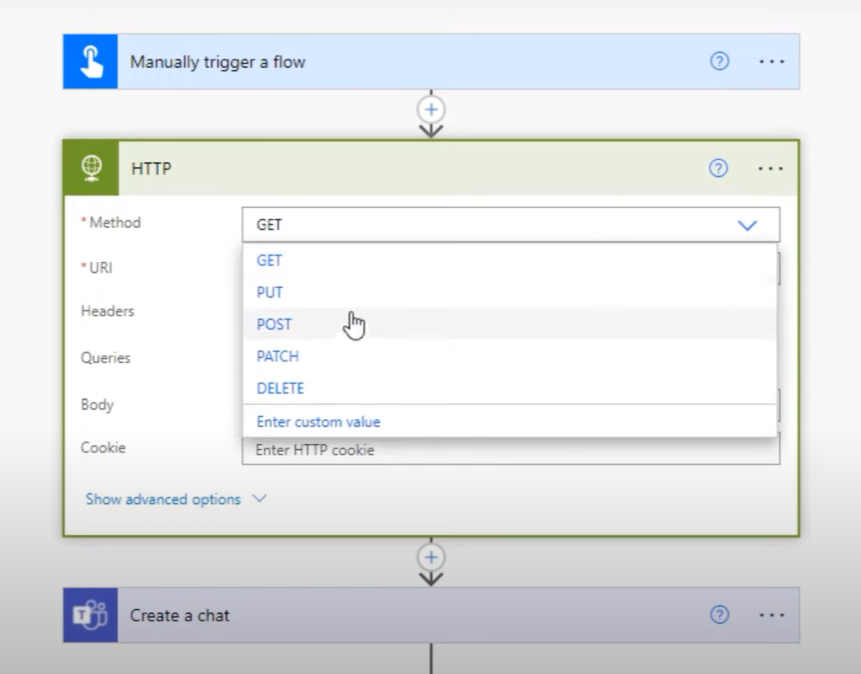Open help for Manually trigger a flow
Viewport: 861px width, 674px height.
tap(719, 61)
